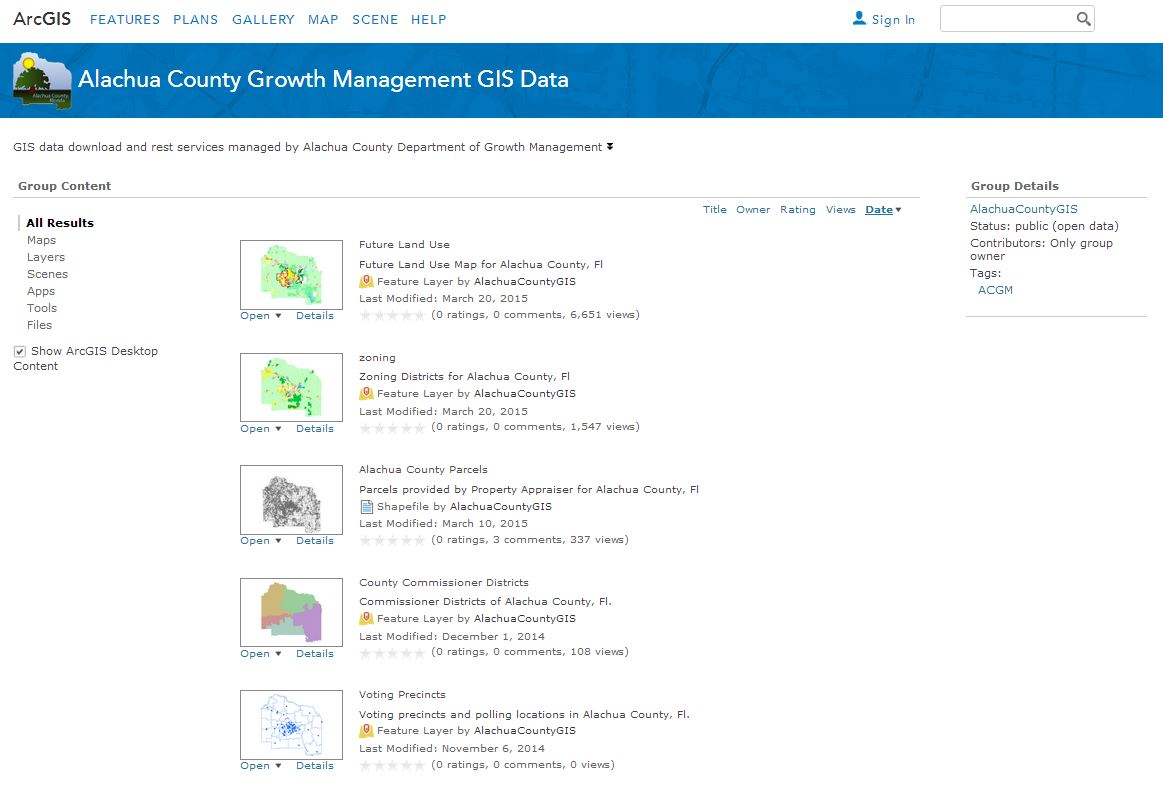Toggle Show ArcGIS Desktop Content checkbox

click(20, 352)
